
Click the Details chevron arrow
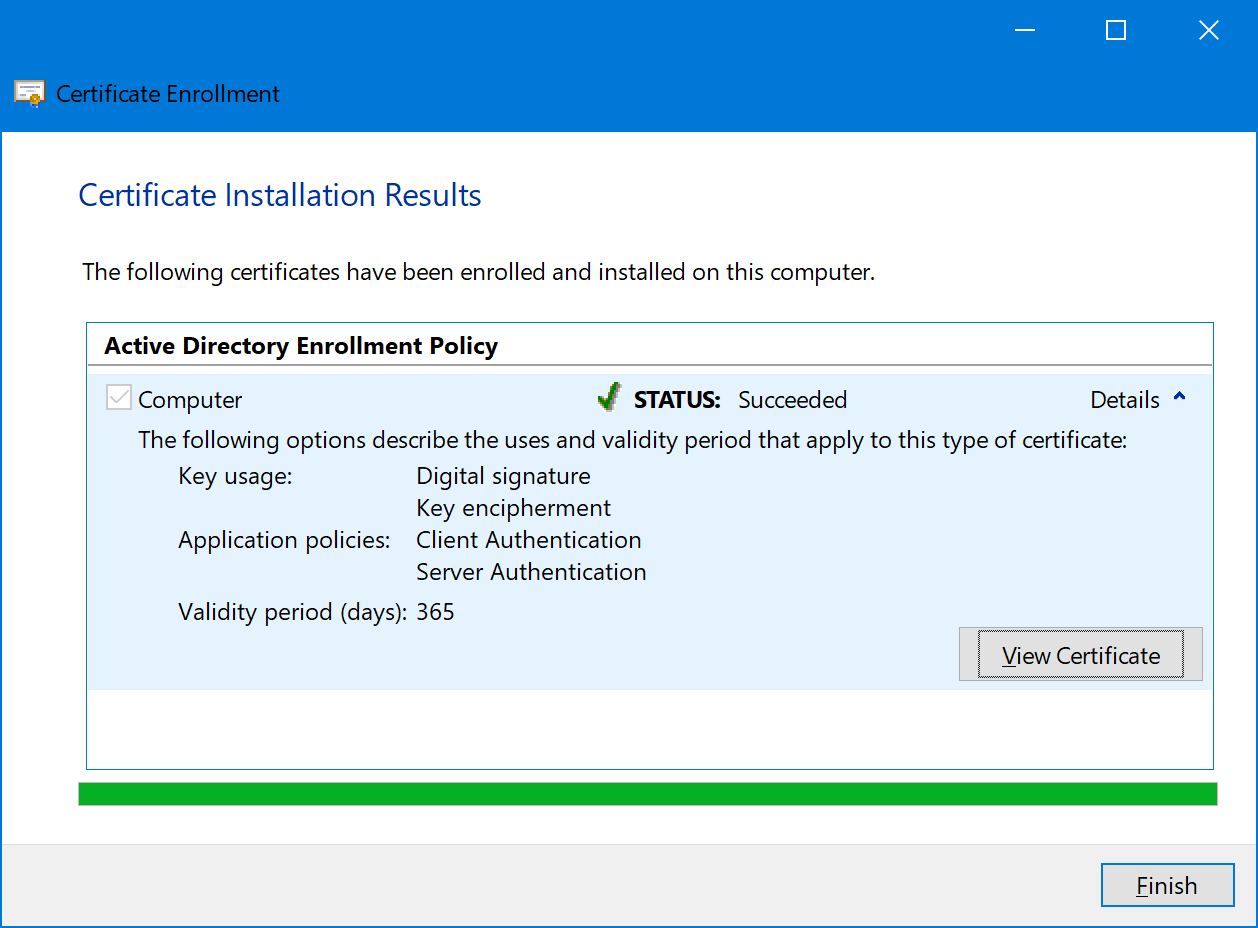[1178, 397]
